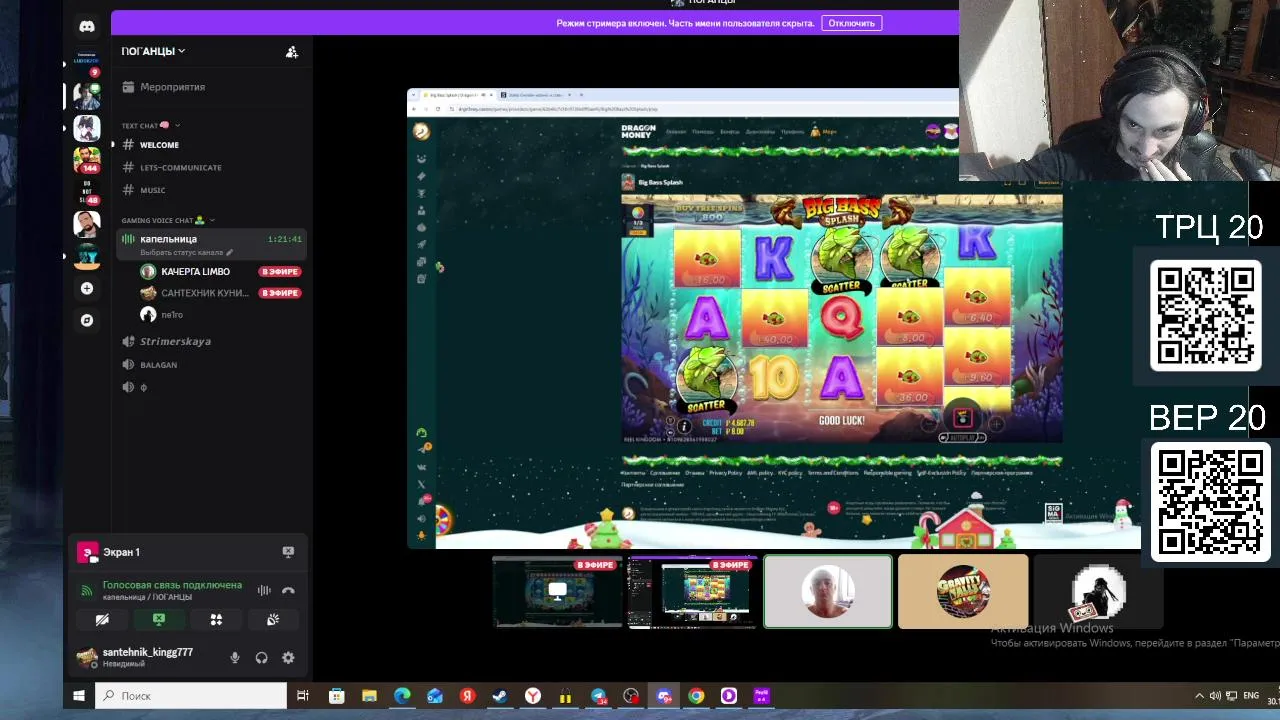Click Выбрать статус канала text

(182, 253)
